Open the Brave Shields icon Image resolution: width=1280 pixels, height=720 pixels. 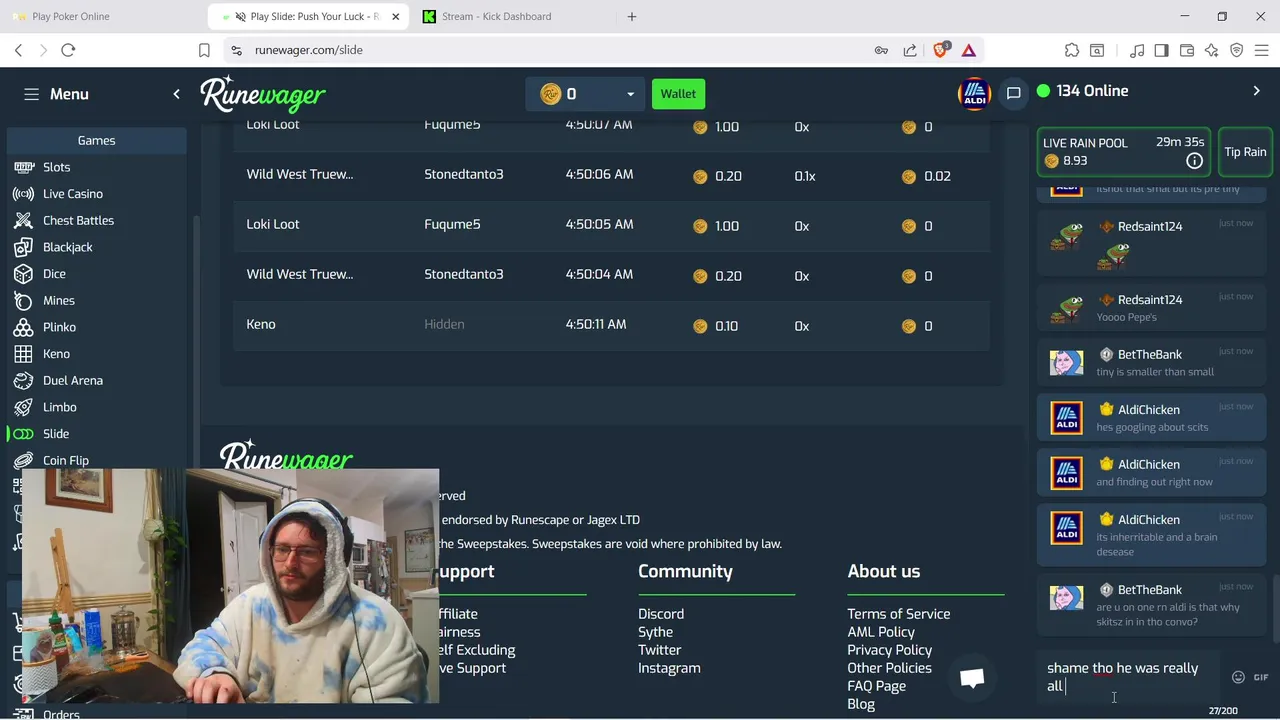coord(940,50)
